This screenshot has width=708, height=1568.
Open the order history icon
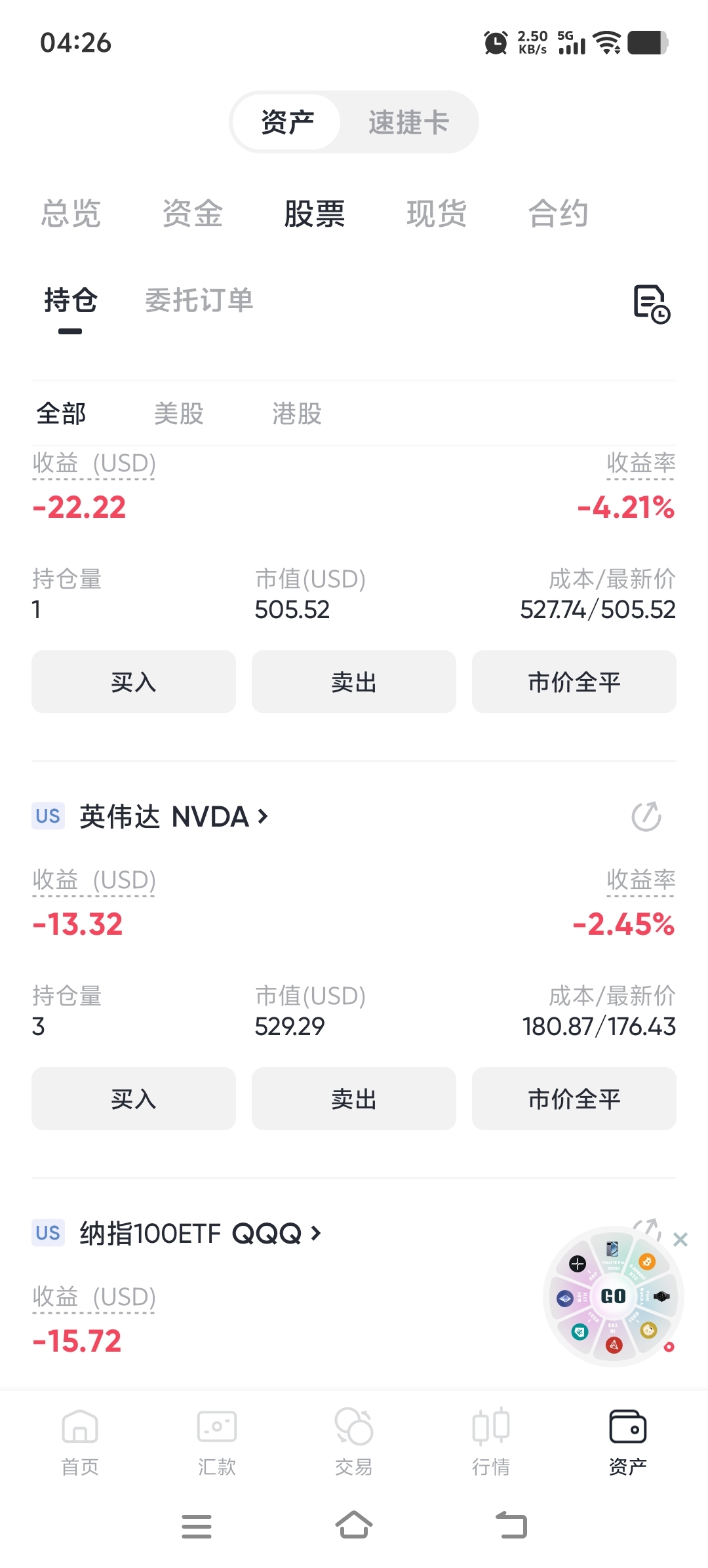coord(652,304)
